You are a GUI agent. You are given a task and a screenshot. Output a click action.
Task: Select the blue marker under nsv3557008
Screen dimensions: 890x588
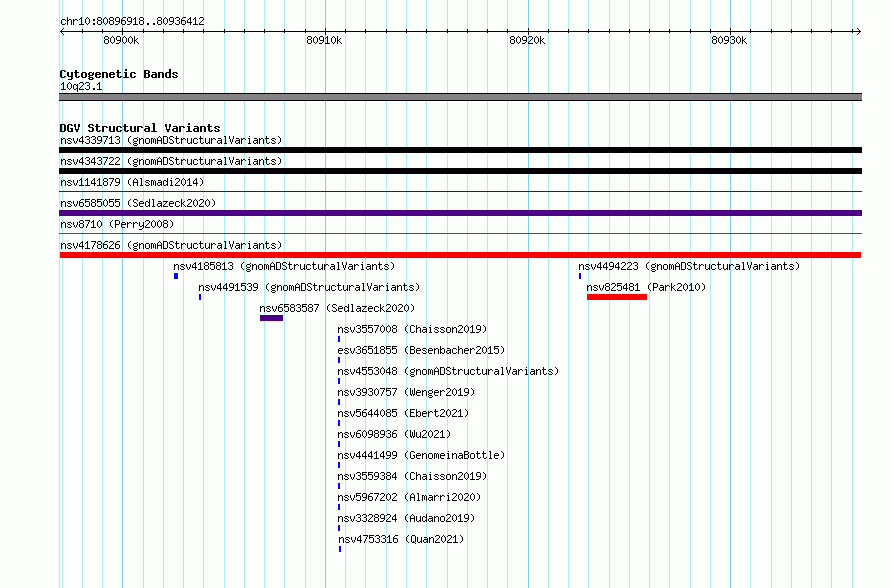coord(339,339)
